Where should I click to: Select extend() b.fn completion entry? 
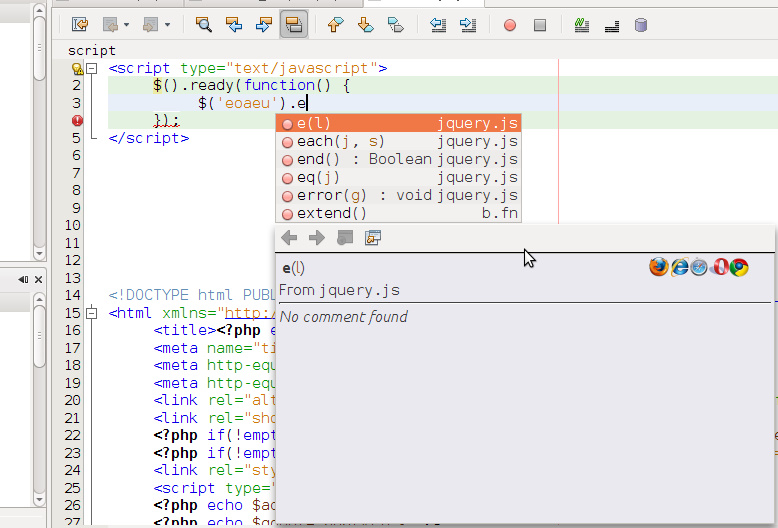point(398,213)
